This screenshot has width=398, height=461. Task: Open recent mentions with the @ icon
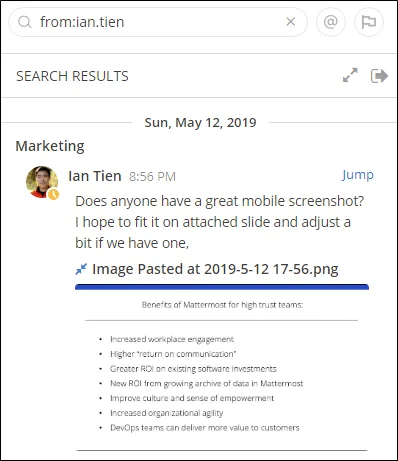pos(331,22)
